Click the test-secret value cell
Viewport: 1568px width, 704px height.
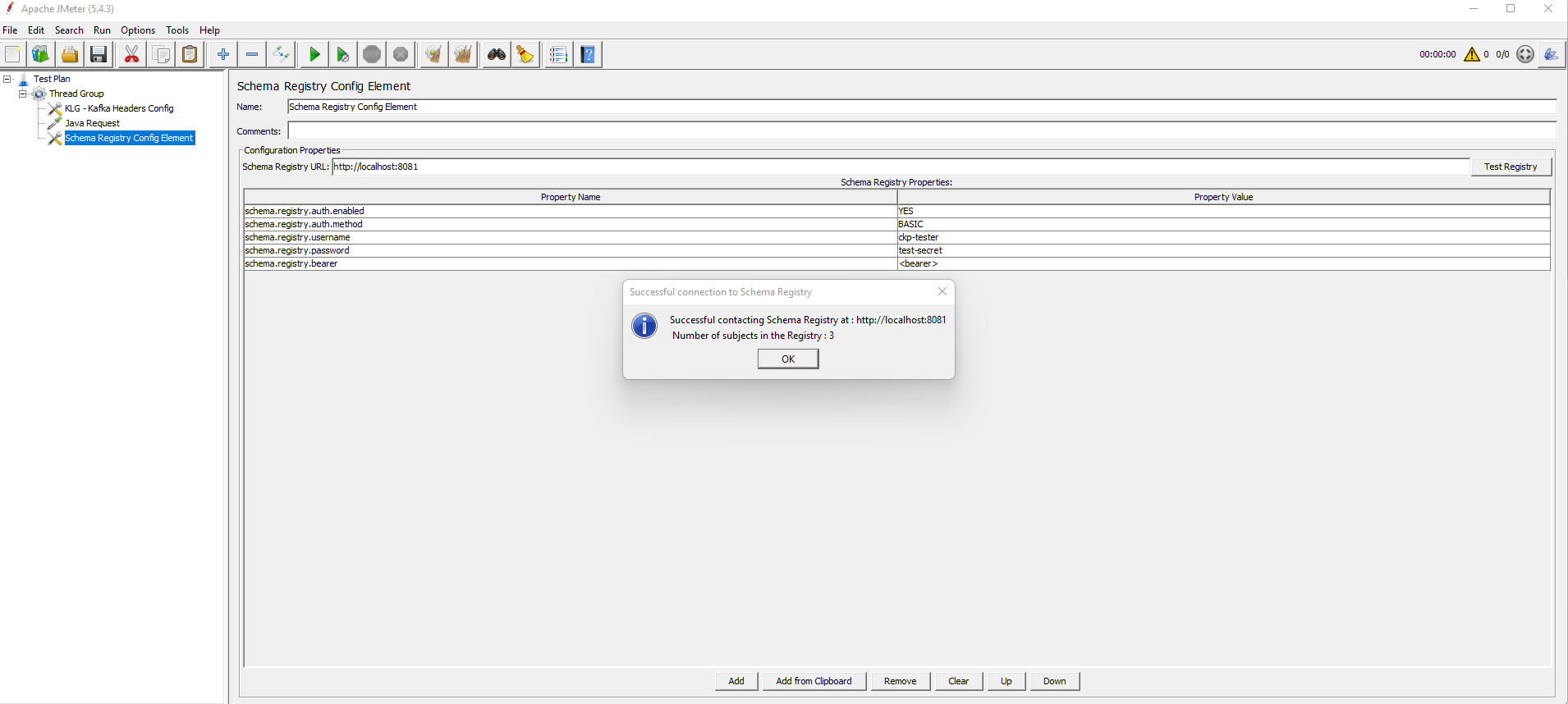(x=1223, y=250)
